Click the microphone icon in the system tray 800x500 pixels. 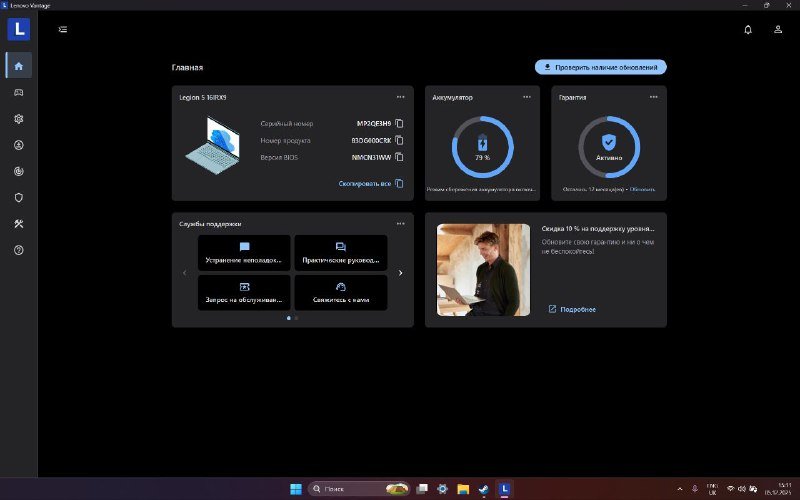click(694, 489)
